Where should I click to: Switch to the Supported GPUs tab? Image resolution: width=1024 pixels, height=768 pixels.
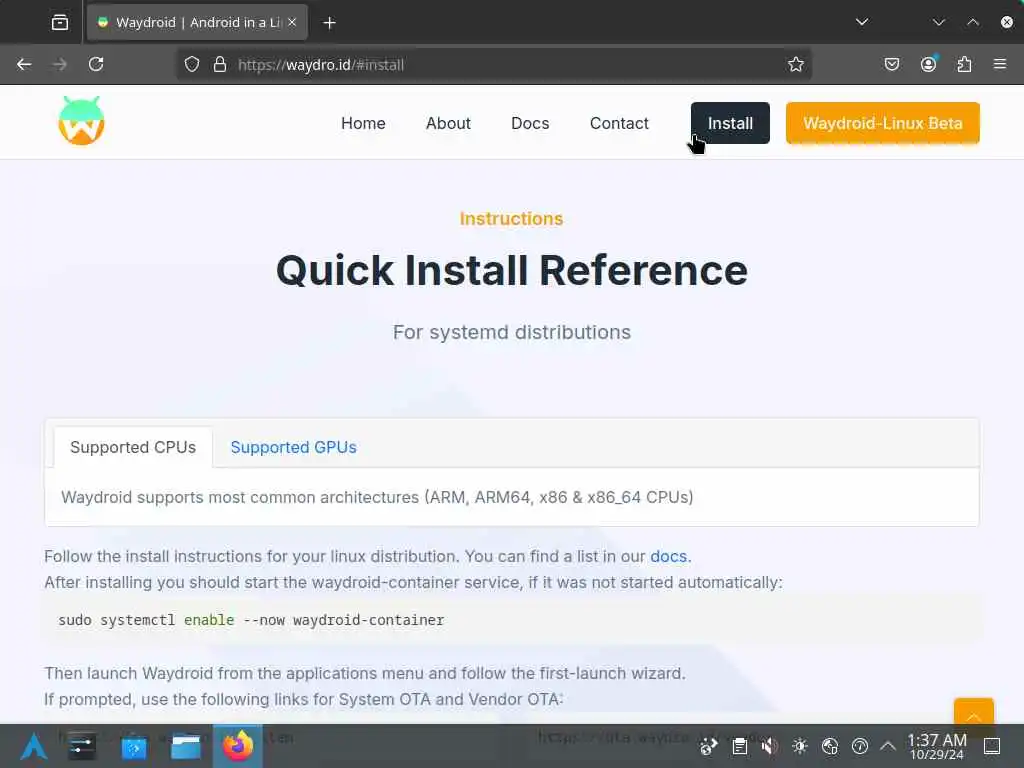293,447
